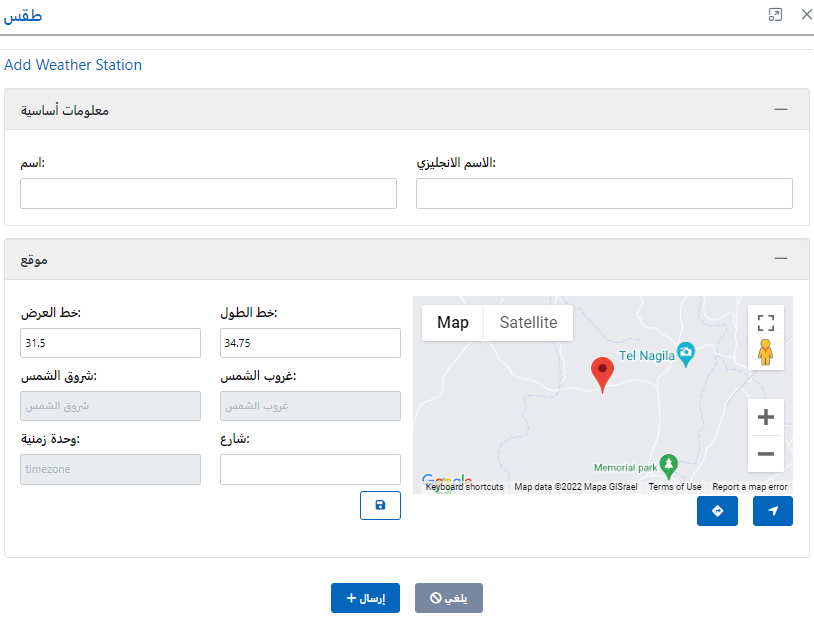The width and height of the screenshot is (814, 621).
Task: Zoom out using the minus icon
Action: coord(765,454)
